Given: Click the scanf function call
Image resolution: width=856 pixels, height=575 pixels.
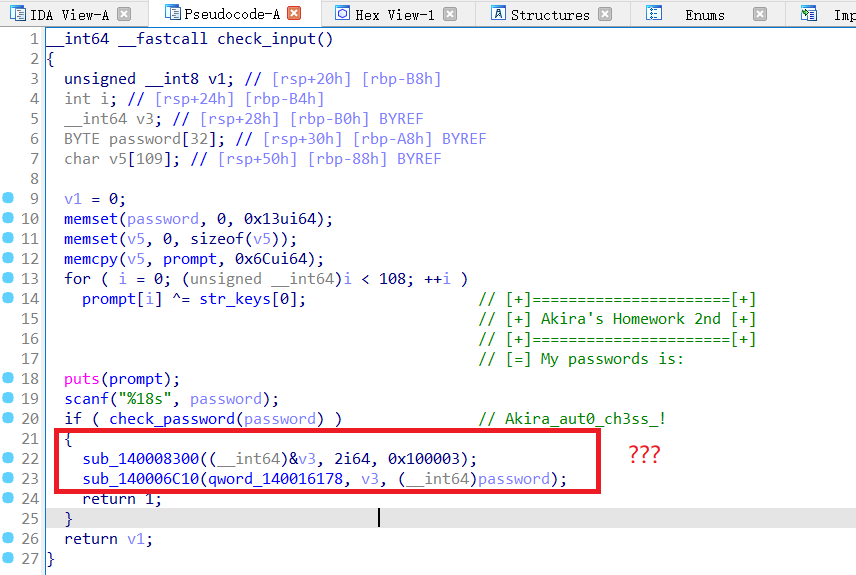Looking at the screenshot, I should point(86,399).
